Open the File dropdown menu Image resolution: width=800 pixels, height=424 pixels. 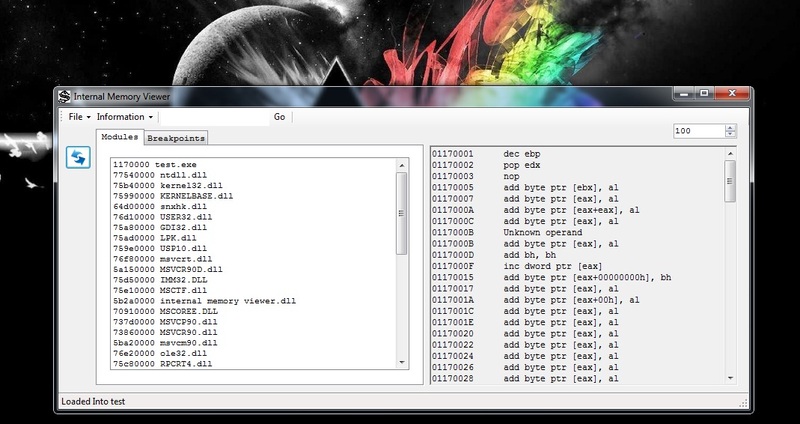(76, 117)
